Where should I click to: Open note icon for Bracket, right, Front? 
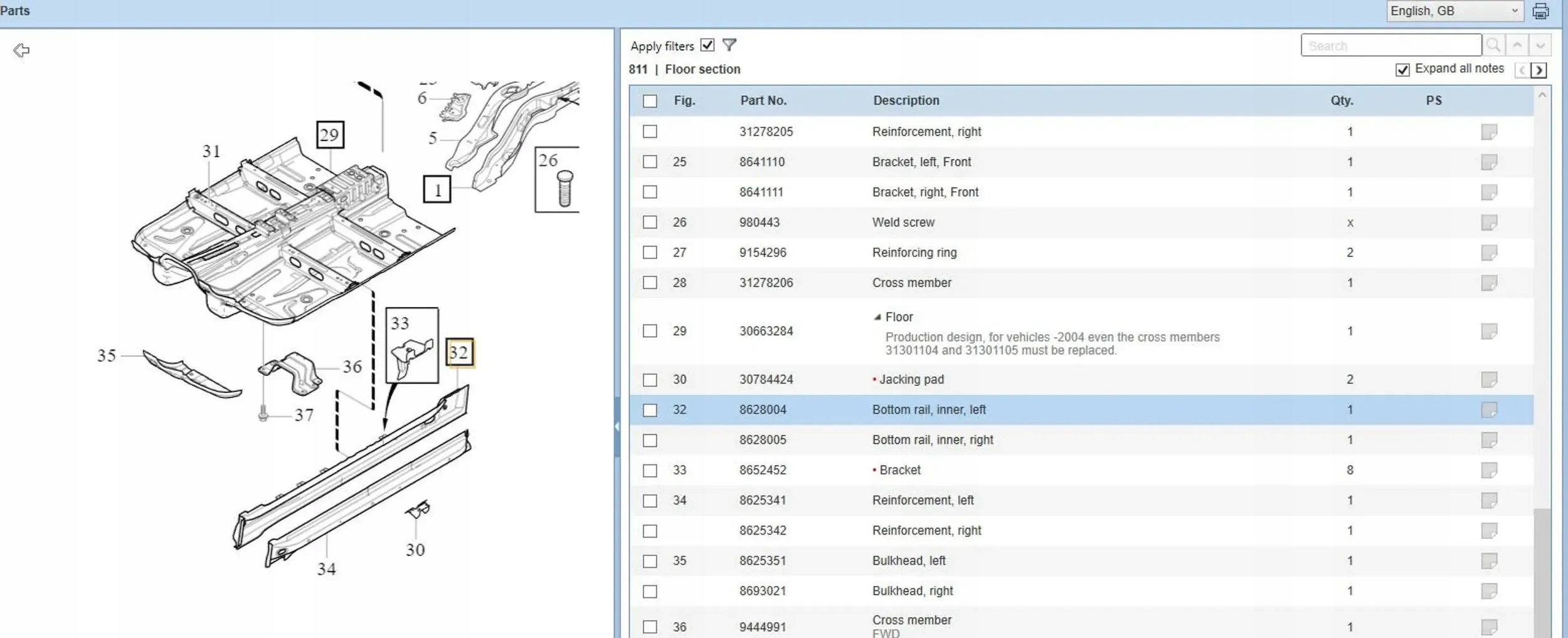pos(1489,192)
